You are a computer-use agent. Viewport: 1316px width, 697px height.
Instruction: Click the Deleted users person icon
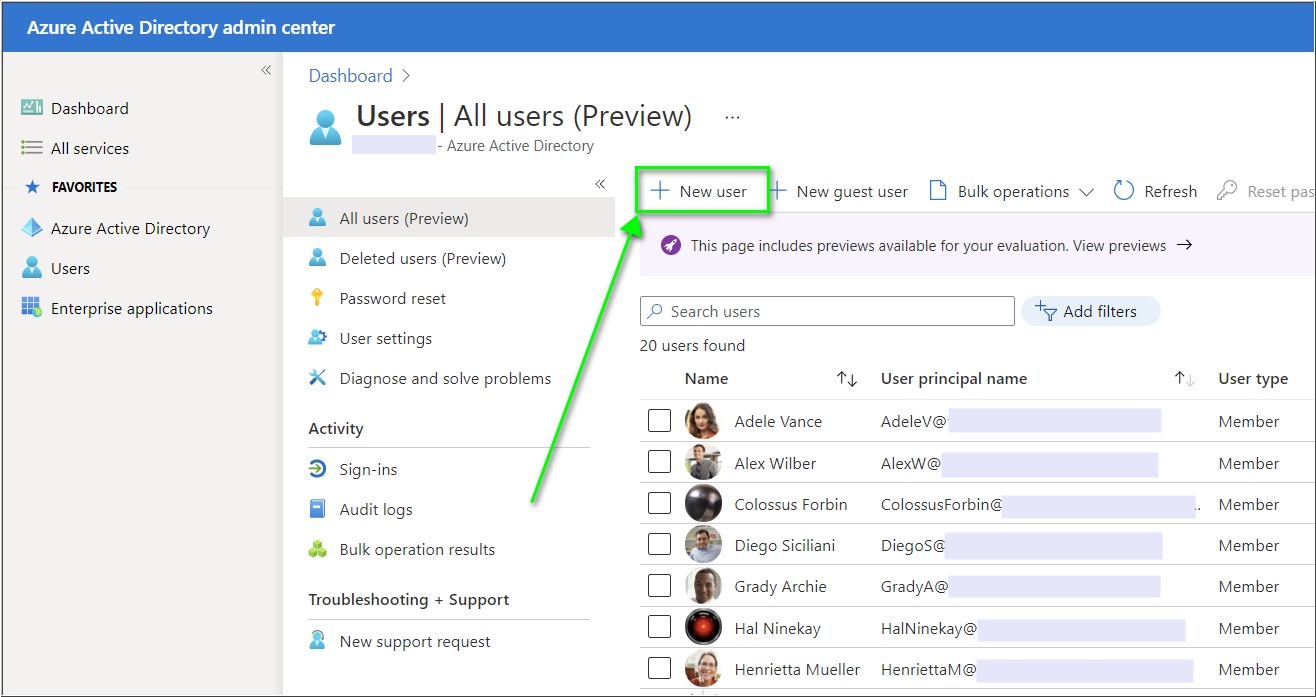[318, 258]
